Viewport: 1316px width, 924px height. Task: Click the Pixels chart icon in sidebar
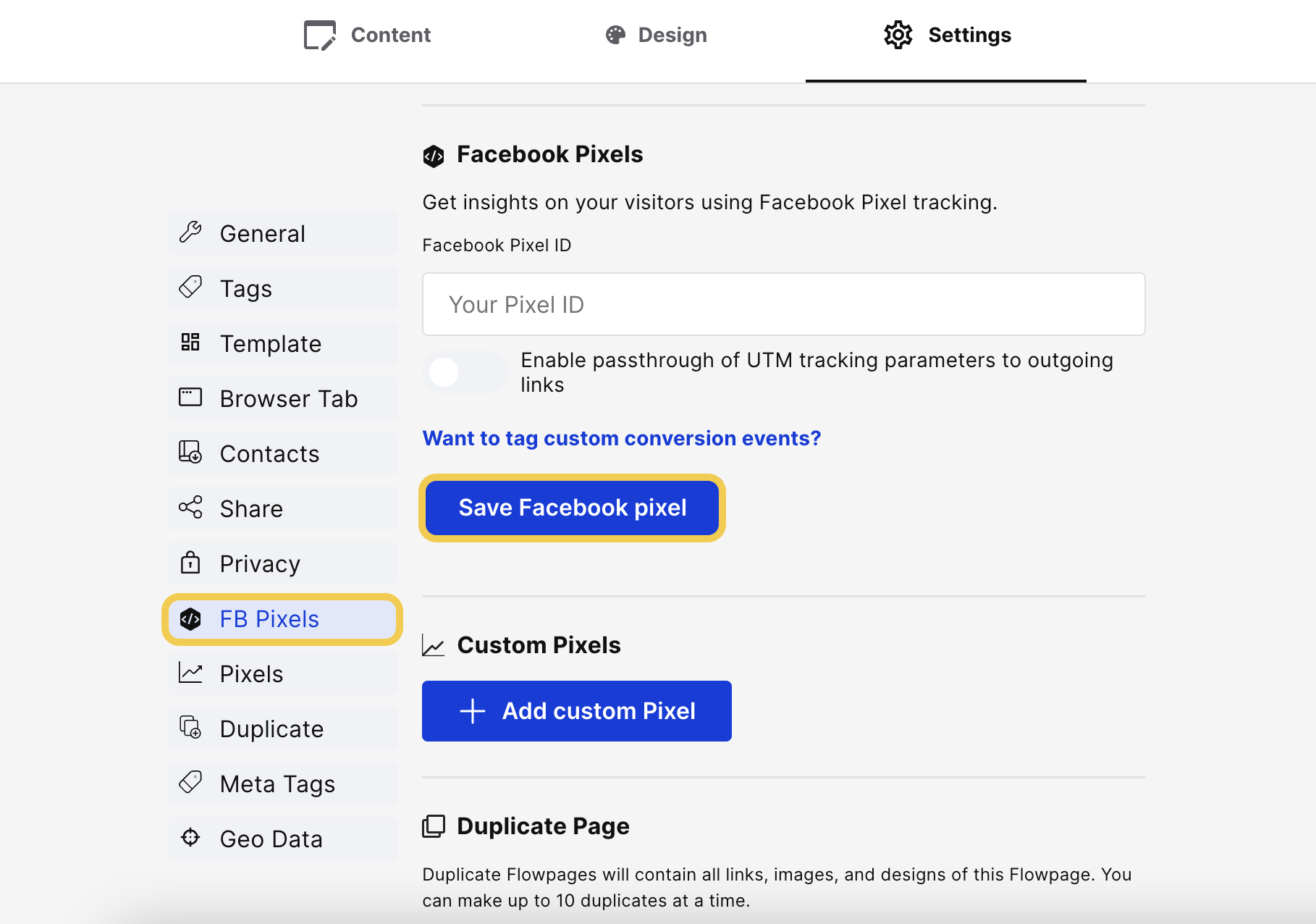coord(190,673)
